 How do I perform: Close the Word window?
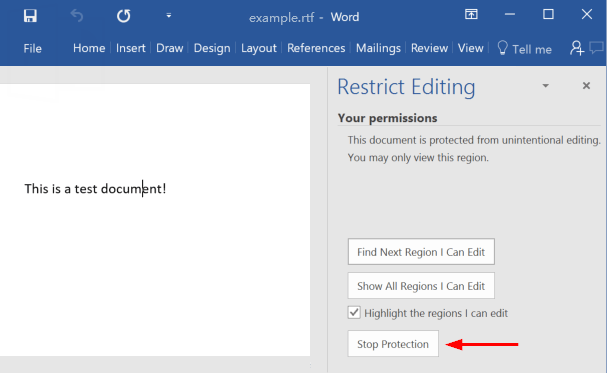[587, 14]
